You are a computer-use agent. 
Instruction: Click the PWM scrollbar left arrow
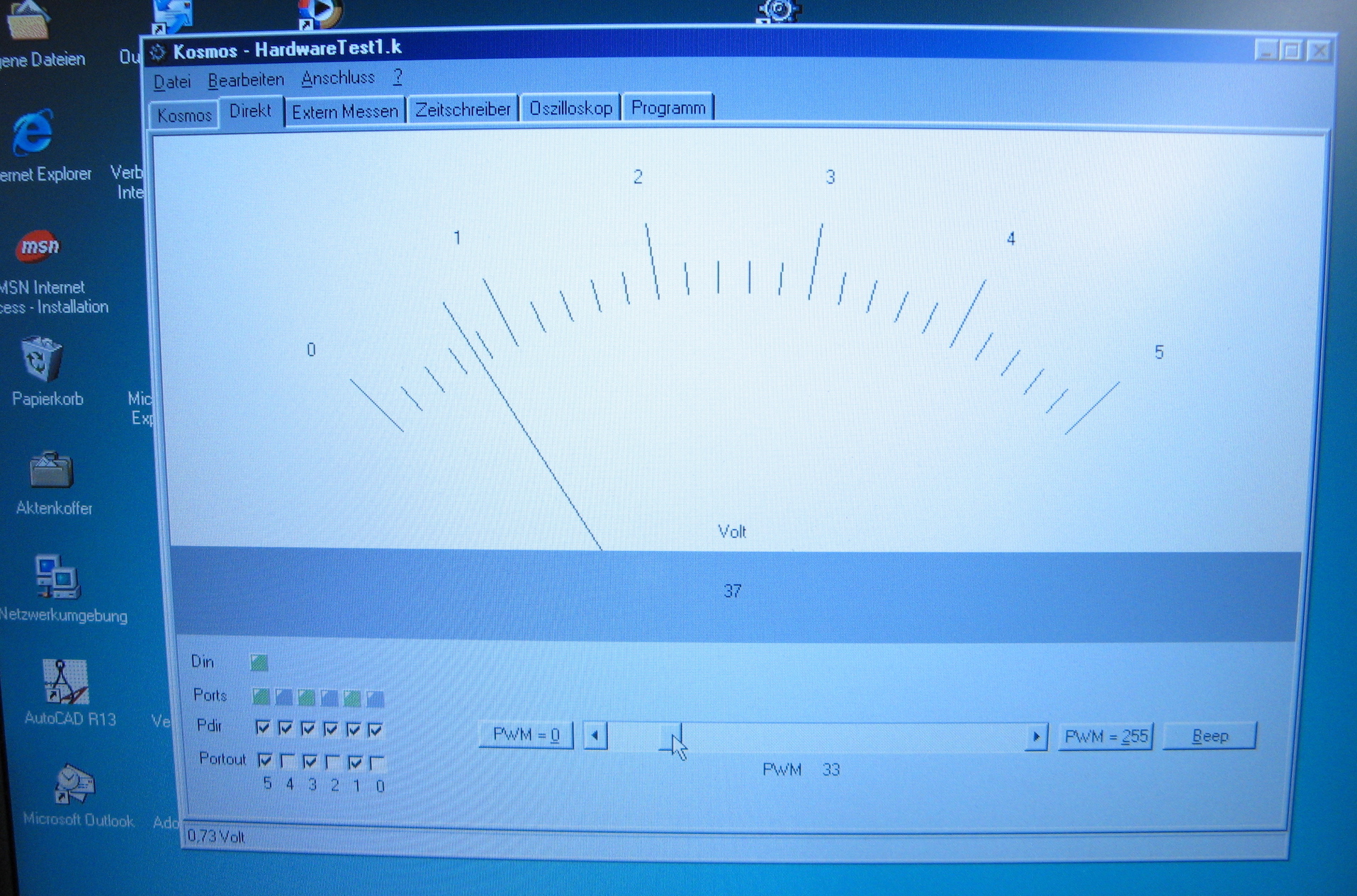pos(595,736)
